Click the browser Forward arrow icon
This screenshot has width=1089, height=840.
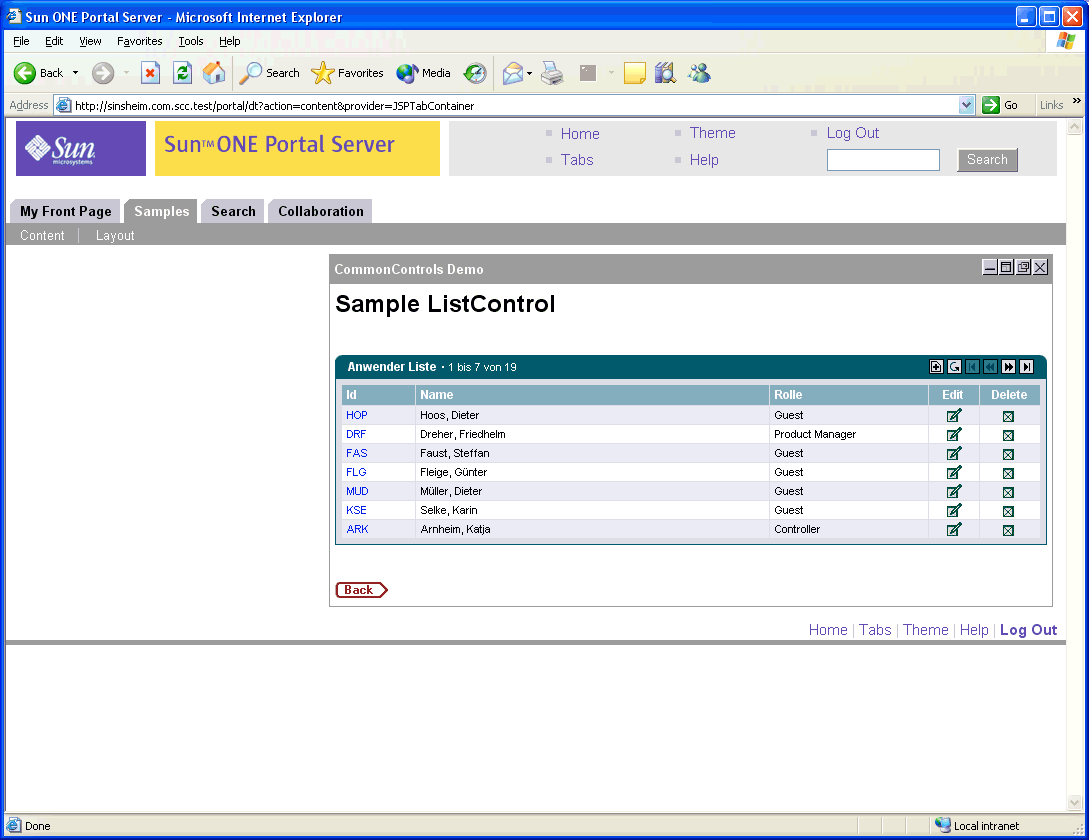click(x=103, y=73)
